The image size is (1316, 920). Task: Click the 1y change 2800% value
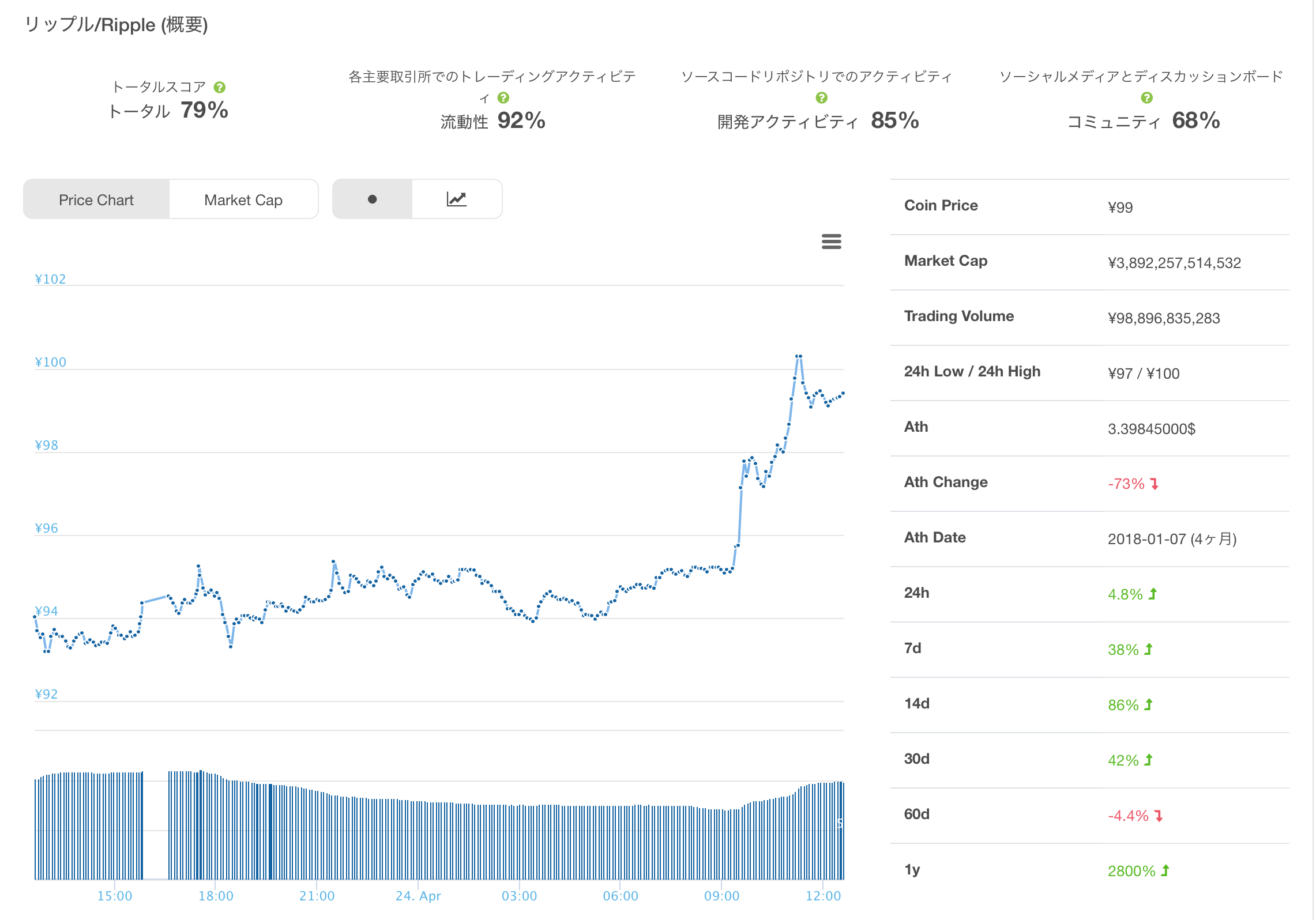click(1131, 871)
